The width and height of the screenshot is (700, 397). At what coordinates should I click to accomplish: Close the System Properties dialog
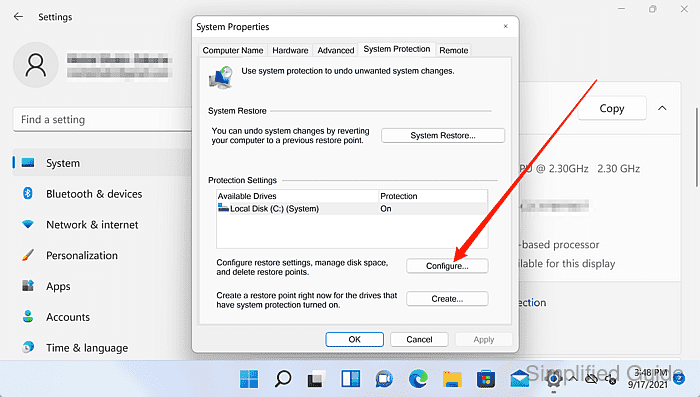point(505,26)
